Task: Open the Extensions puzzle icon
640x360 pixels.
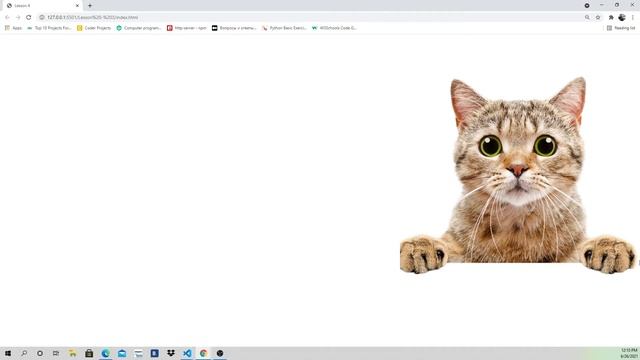Action: point(611,17)
